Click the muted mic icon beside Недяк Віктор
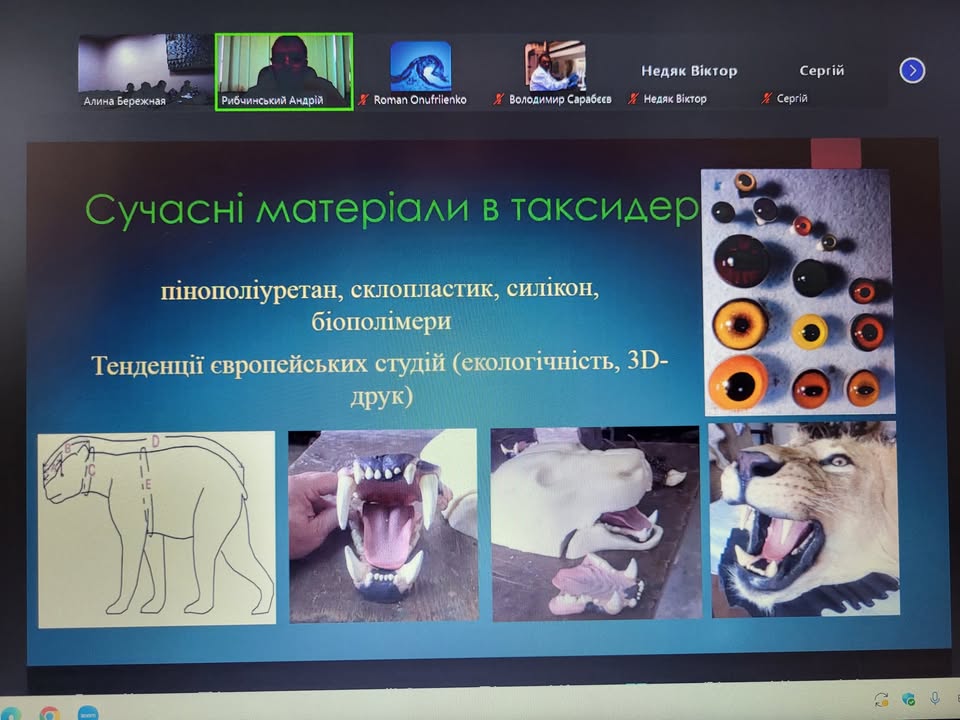960x720 pixels. 633,98
